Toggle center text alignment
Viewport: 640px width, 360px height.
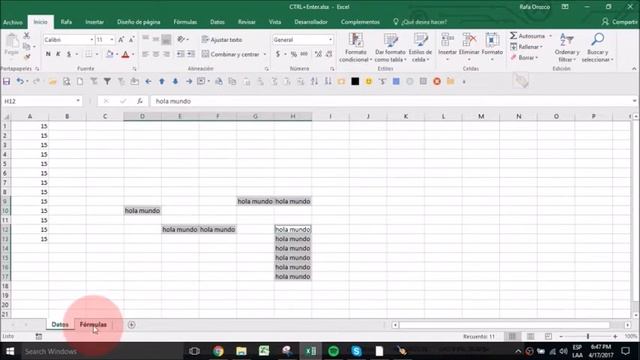(x=156, y=54)
